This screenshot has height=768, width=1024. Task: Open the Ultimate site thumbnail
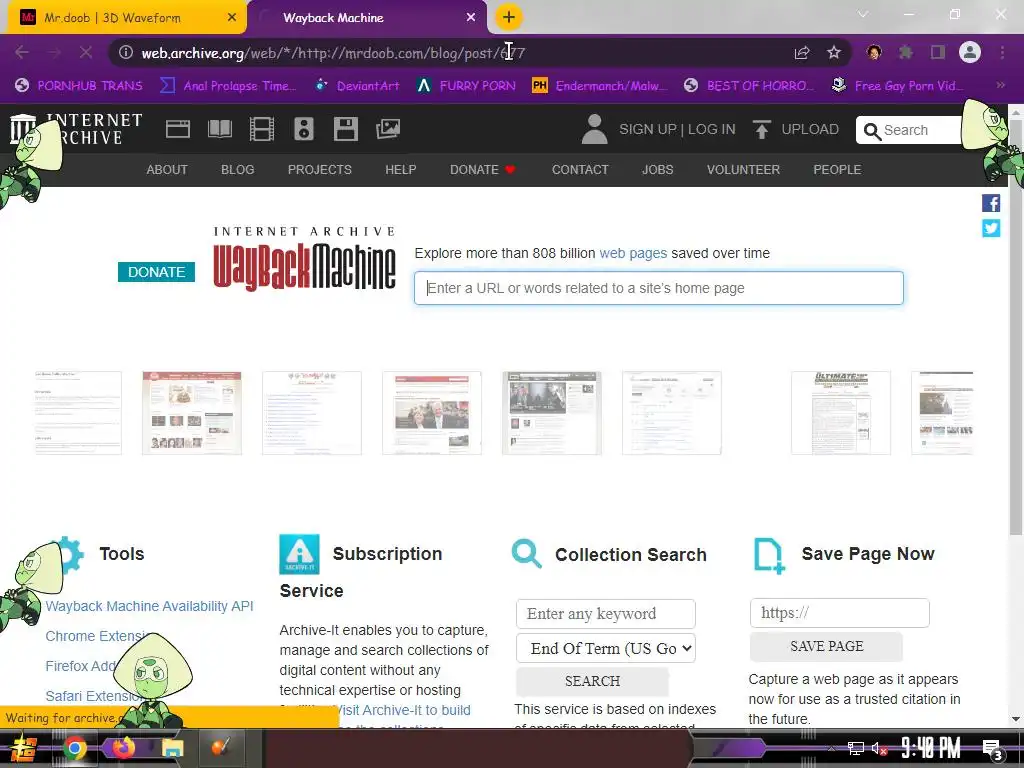point(840,413)
